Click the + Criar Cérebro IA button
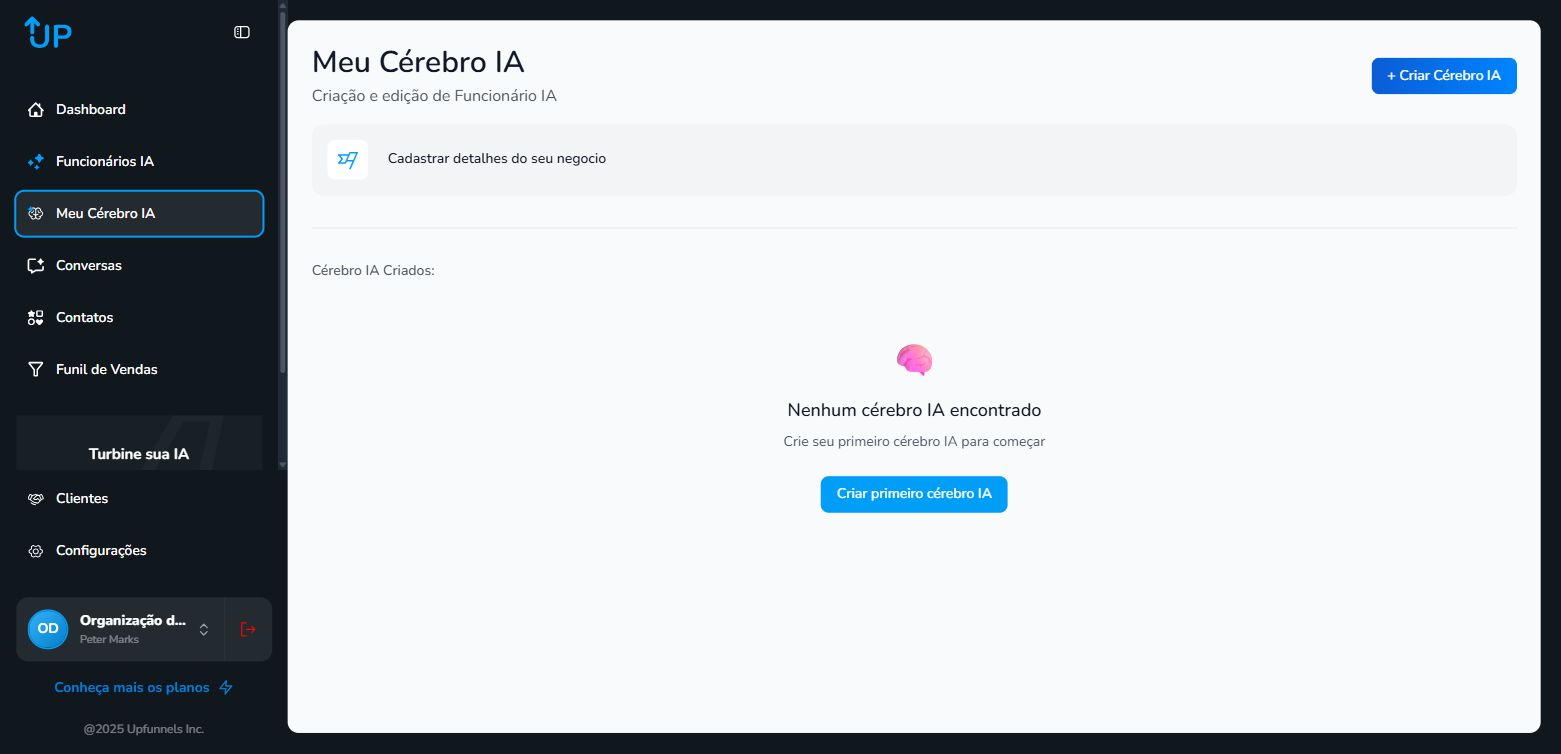The width and height of the screenshot is (1561, 754). click(1443, 75)
